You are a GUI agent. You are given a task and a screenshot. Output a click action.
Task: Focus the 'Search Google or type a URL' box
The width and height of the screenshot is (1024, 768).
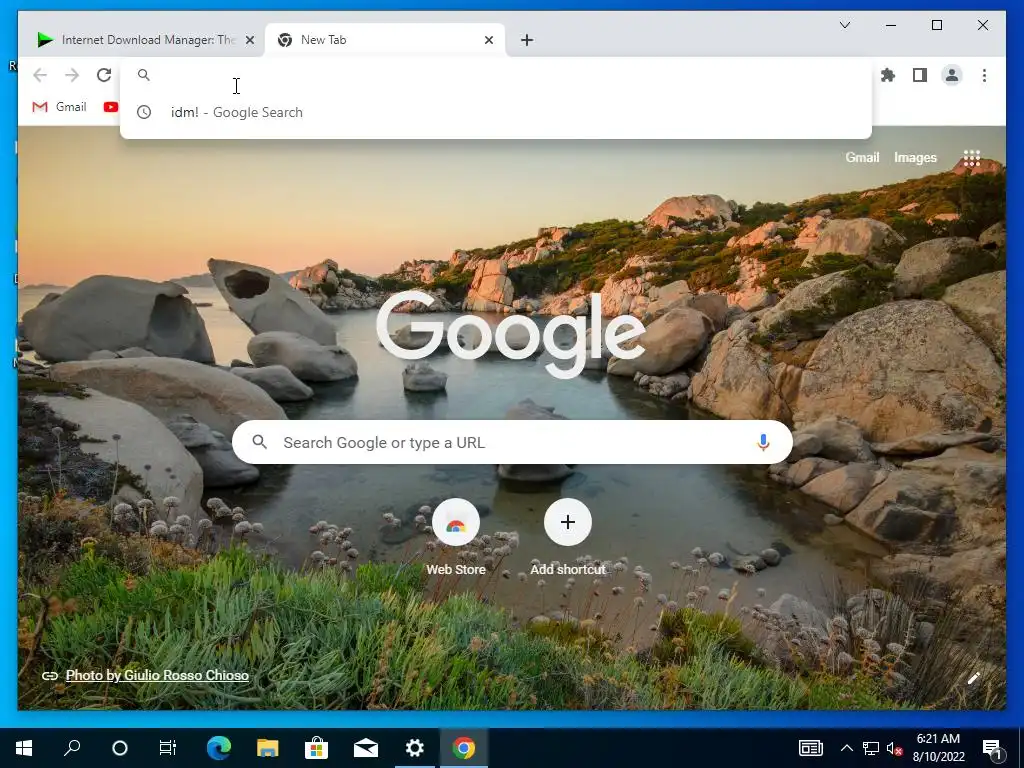(x=513, y=442)
